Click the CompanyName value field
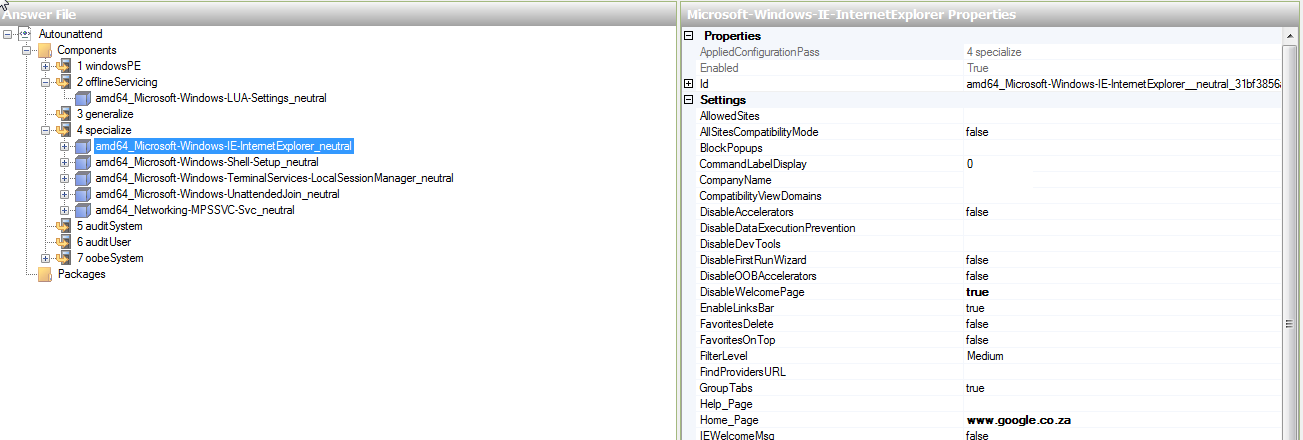 pos(1121,180)
